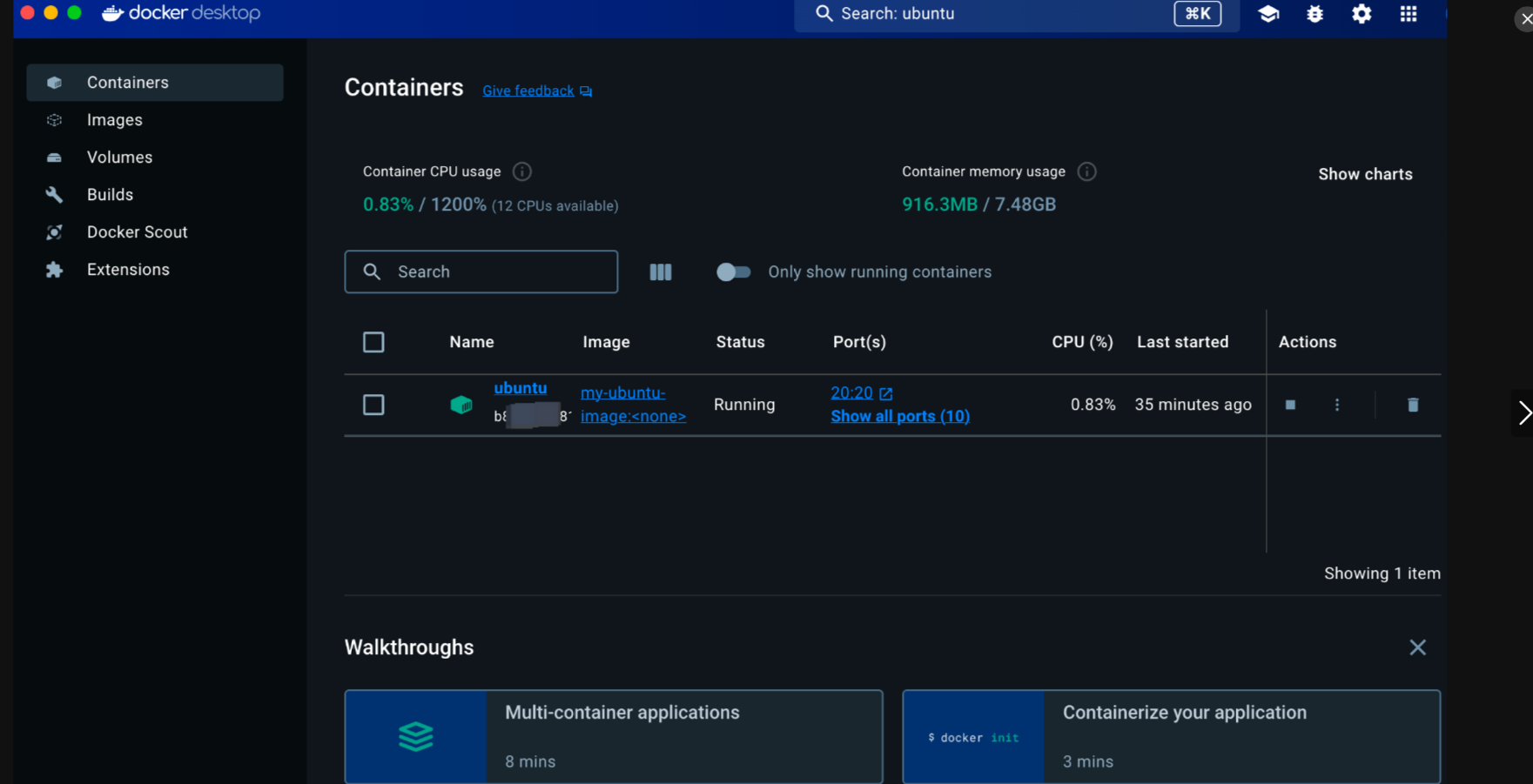Click CPU usage info icon

(522, 171)
